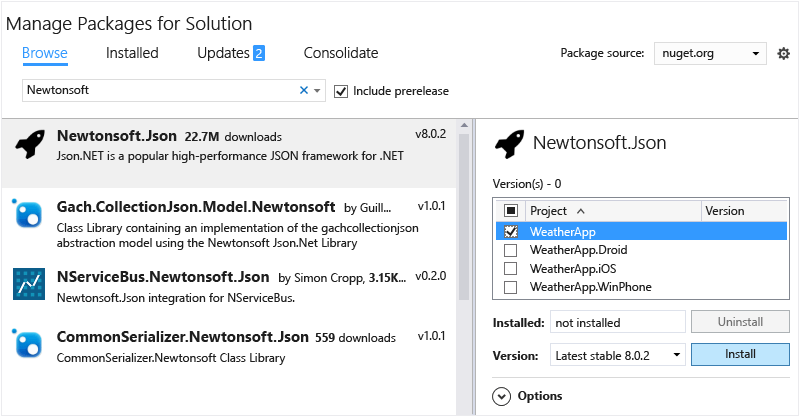Click the Newtonsoft.Json rocket icon in results
This screenshot has width=800, height=417.
(29, 145)
